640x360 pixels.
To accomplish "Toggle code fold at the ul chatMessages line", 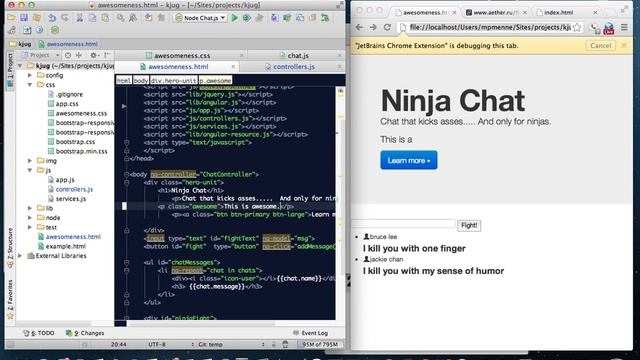I will [127, 262].
